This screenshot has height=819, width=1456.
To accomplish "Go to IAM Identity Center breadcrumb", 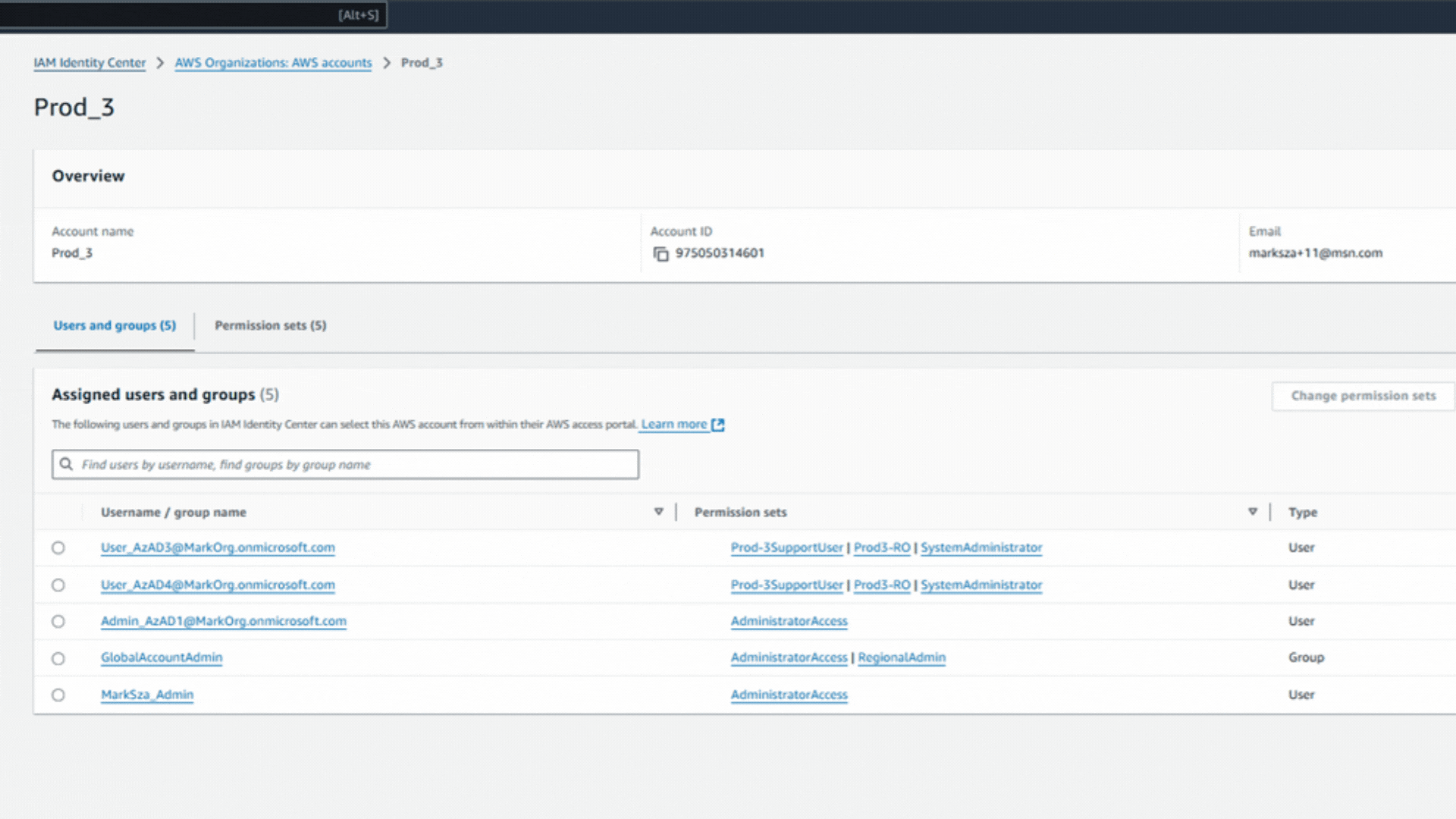I will (x=89, y=63).
